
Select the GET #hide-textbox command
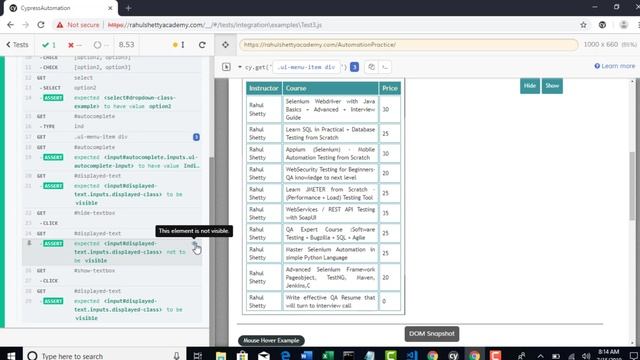(112, 213)
